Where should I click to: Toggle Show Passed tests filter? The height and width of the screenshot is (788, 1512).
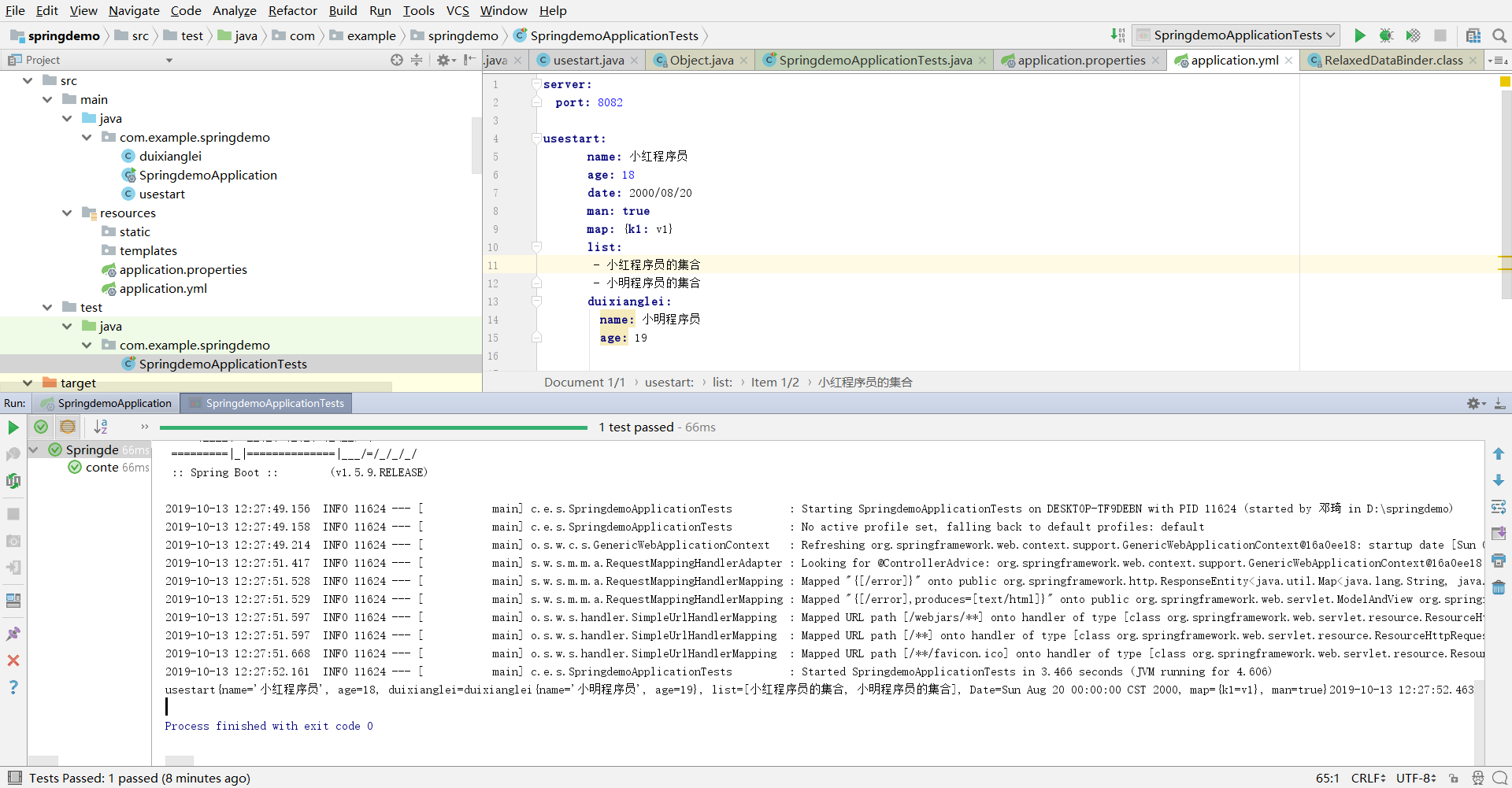(x=41, y=427)
